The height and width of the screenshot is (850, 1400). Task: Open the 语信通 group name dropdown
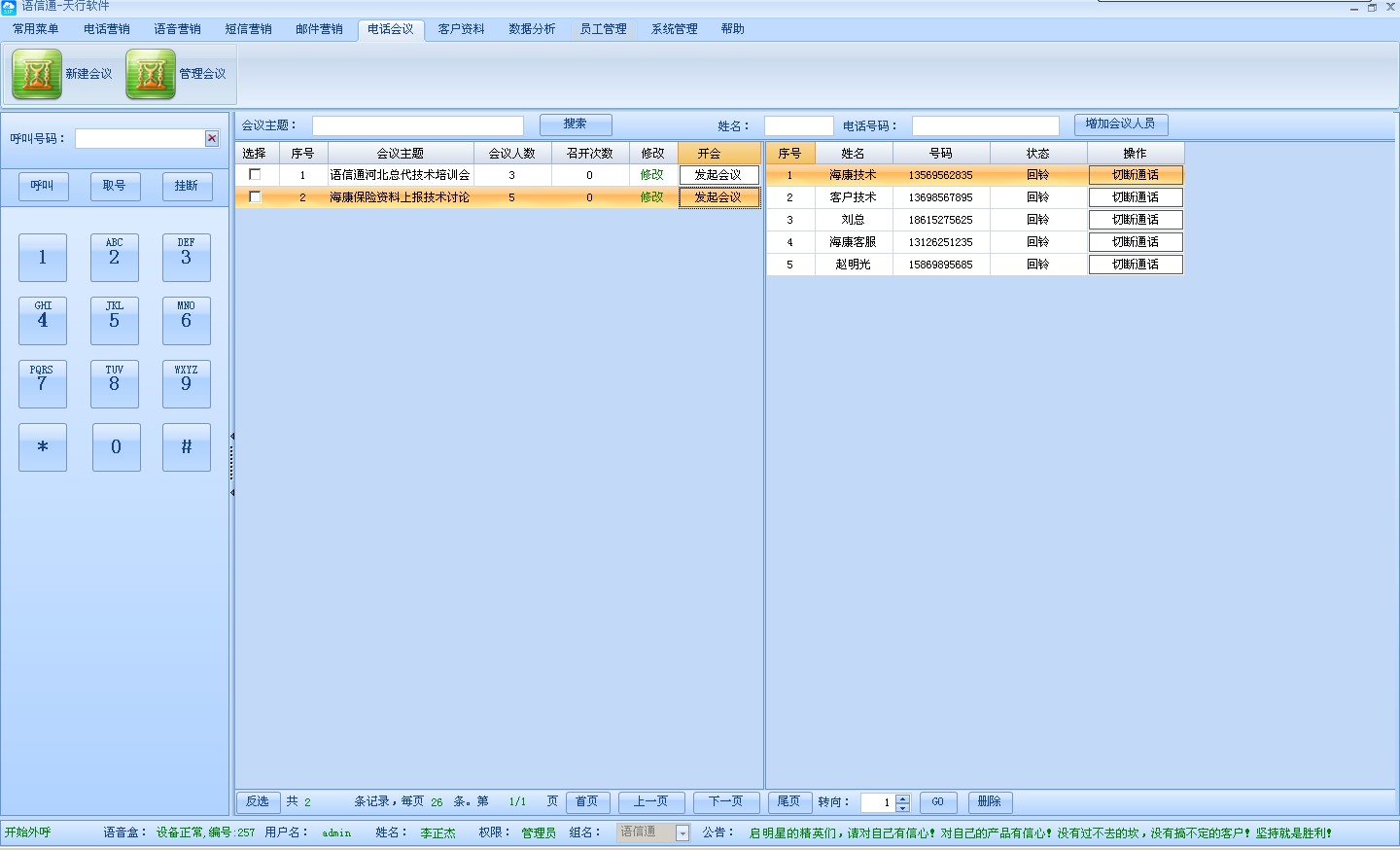682,833
